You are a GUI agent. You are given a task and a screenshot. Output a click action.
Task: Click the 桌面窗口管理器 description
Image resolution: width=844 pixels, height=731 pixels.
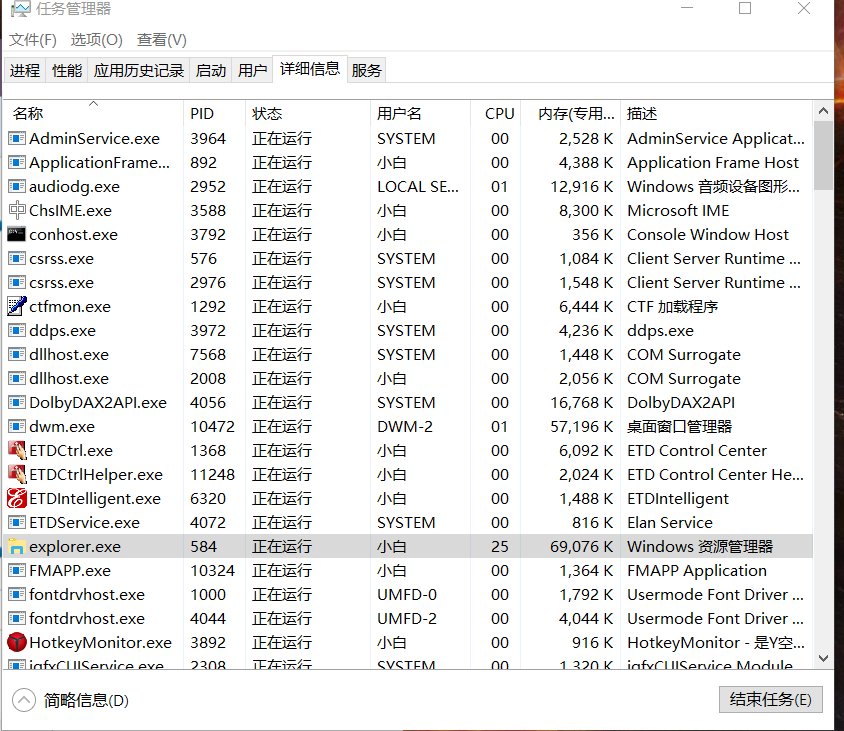pyautogui.click(x=679, y=427)
